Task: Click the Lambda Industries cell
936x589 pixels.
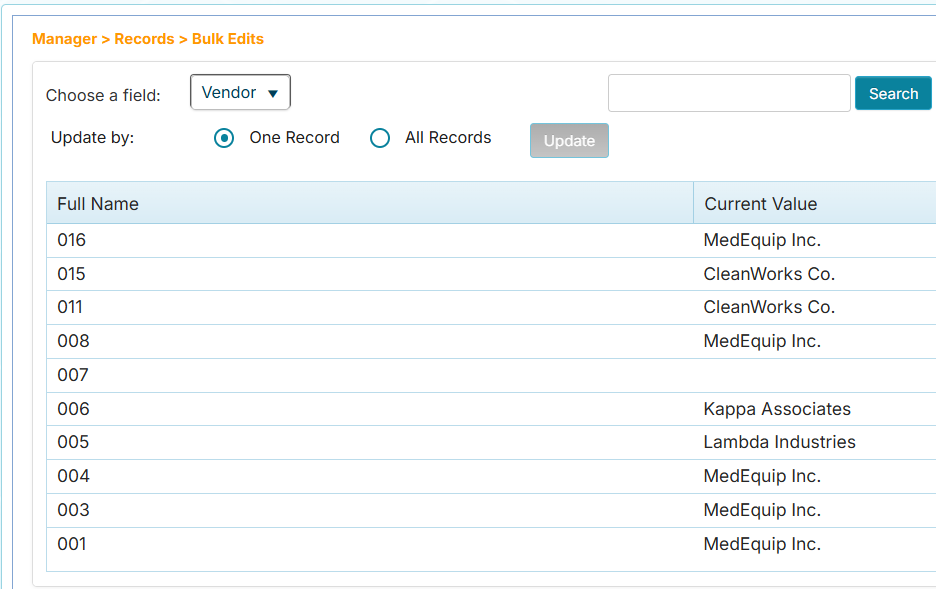Action: (x=779, y=442)
